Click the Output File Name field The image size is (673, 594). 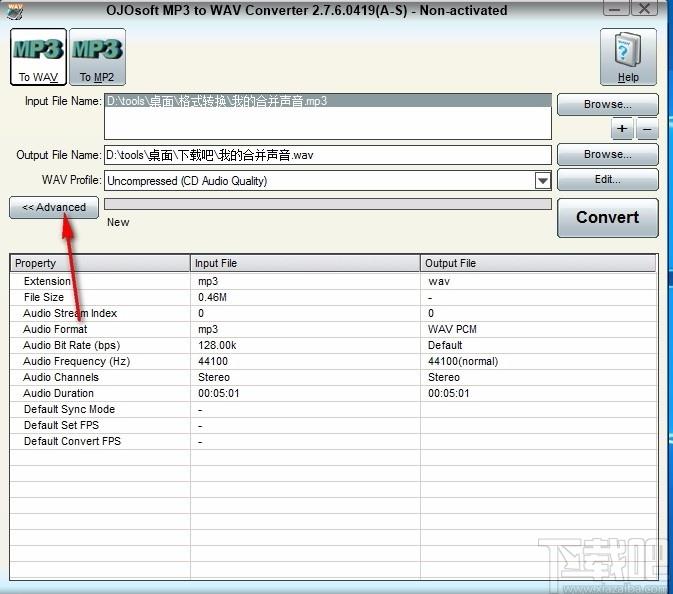328,155
